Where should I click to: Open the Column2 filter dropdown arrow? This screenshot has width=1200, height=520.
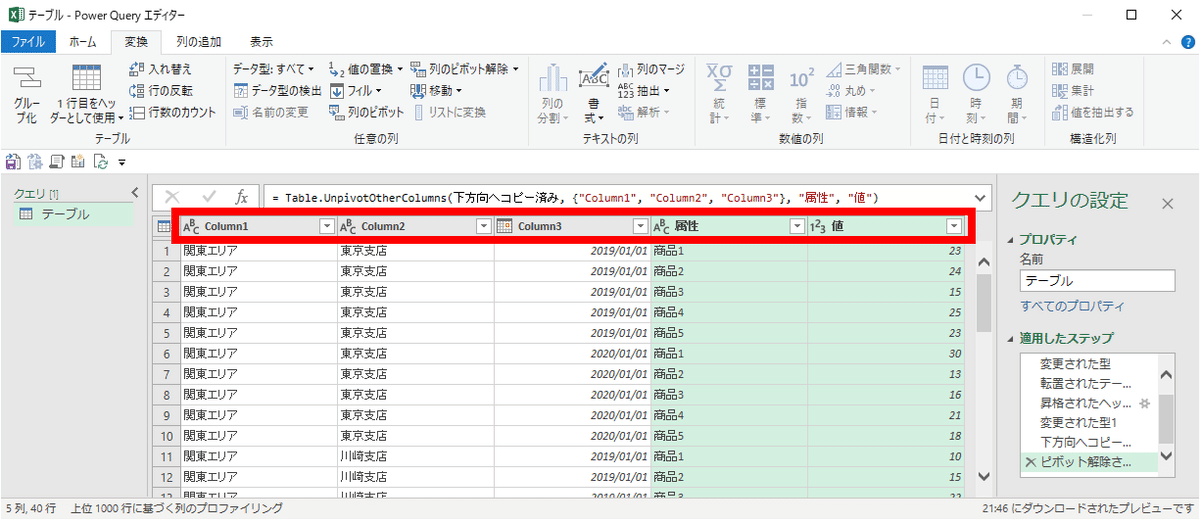(x=483, y=227)
